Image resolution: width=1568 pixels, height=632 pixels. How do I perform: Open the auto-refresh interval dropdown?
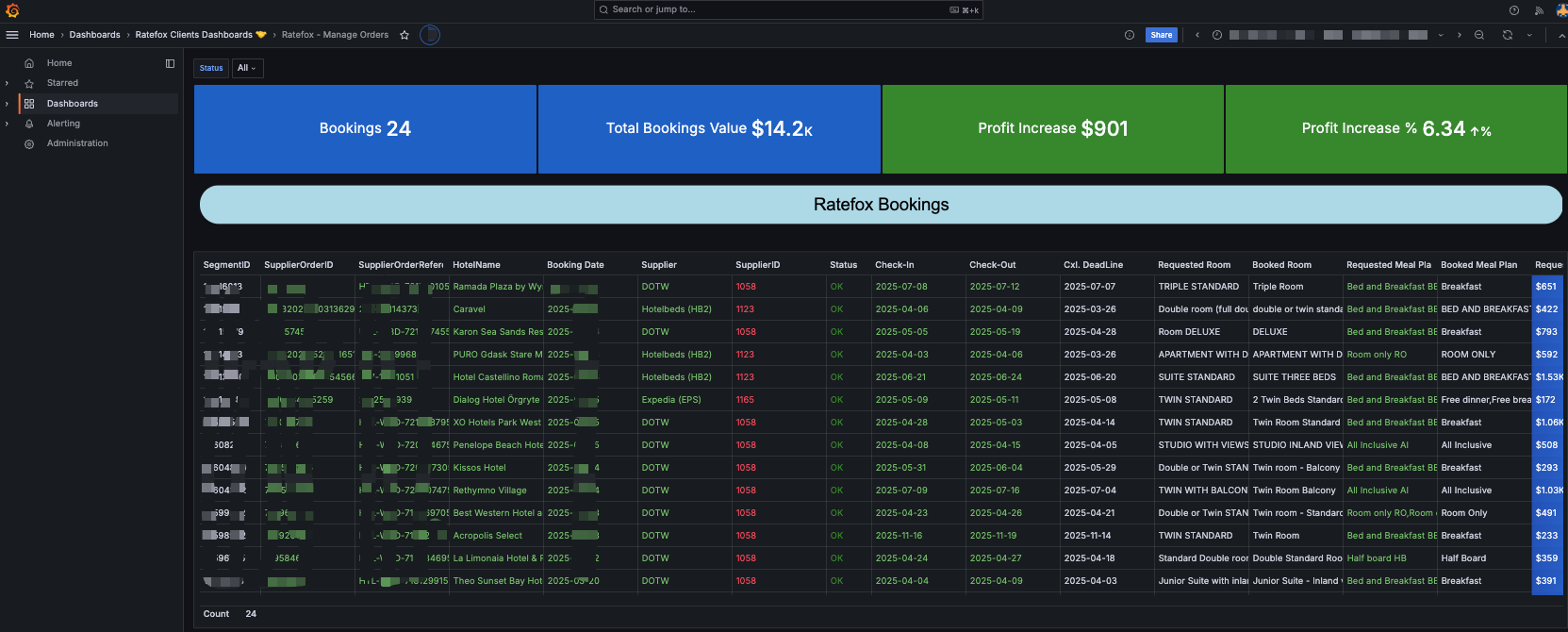1529,35
